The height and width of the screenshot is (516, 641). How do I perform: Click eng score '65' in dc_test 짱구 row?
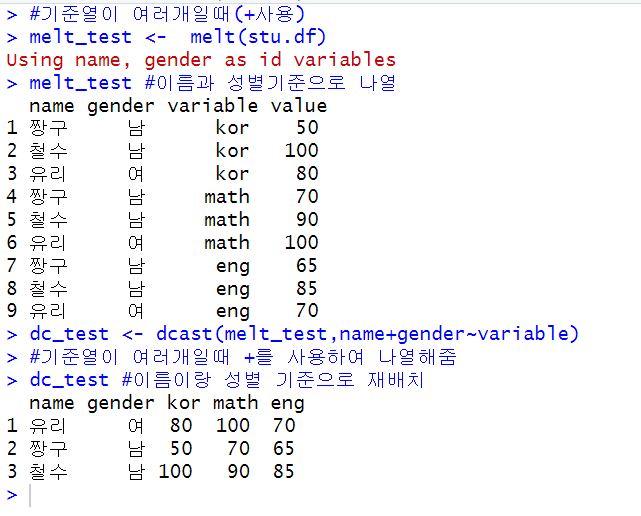point(284,449)
